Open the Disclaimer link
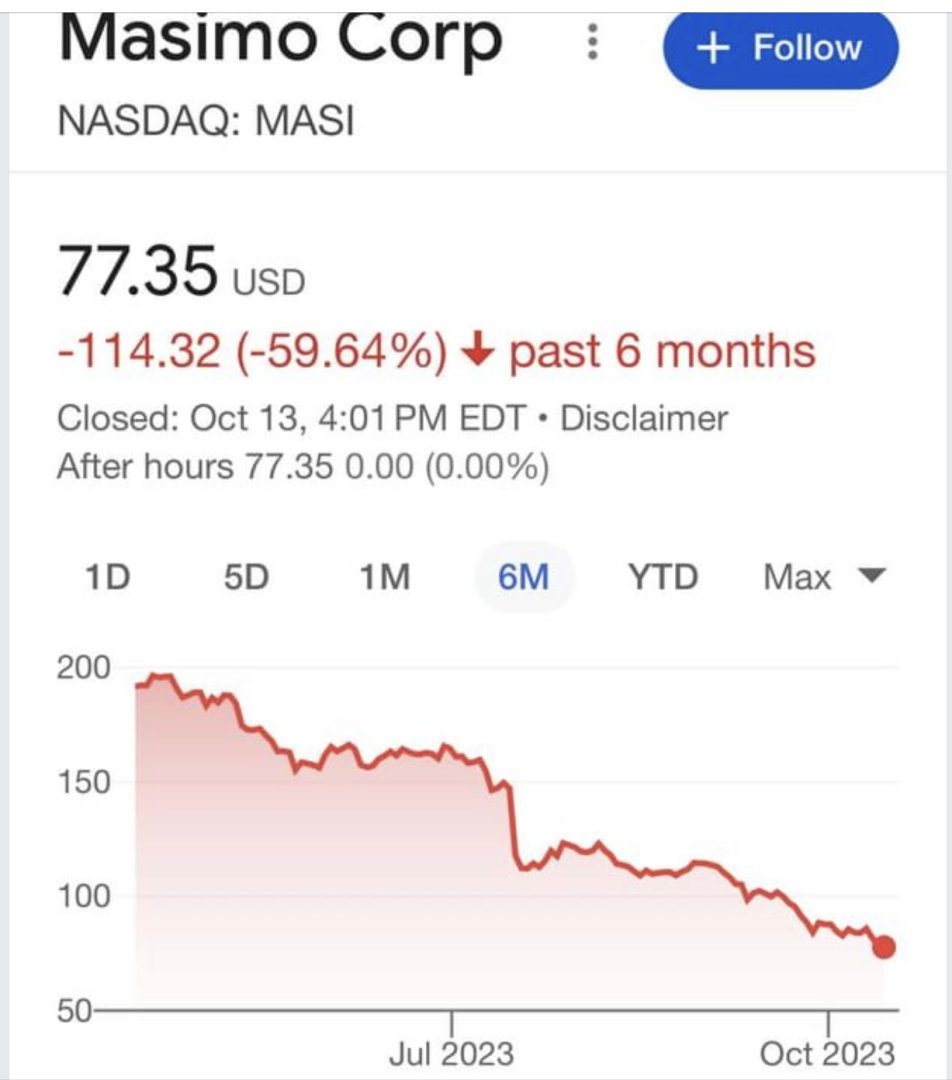The width and height of the screenshot is (952, 1080). click(643, 418)
